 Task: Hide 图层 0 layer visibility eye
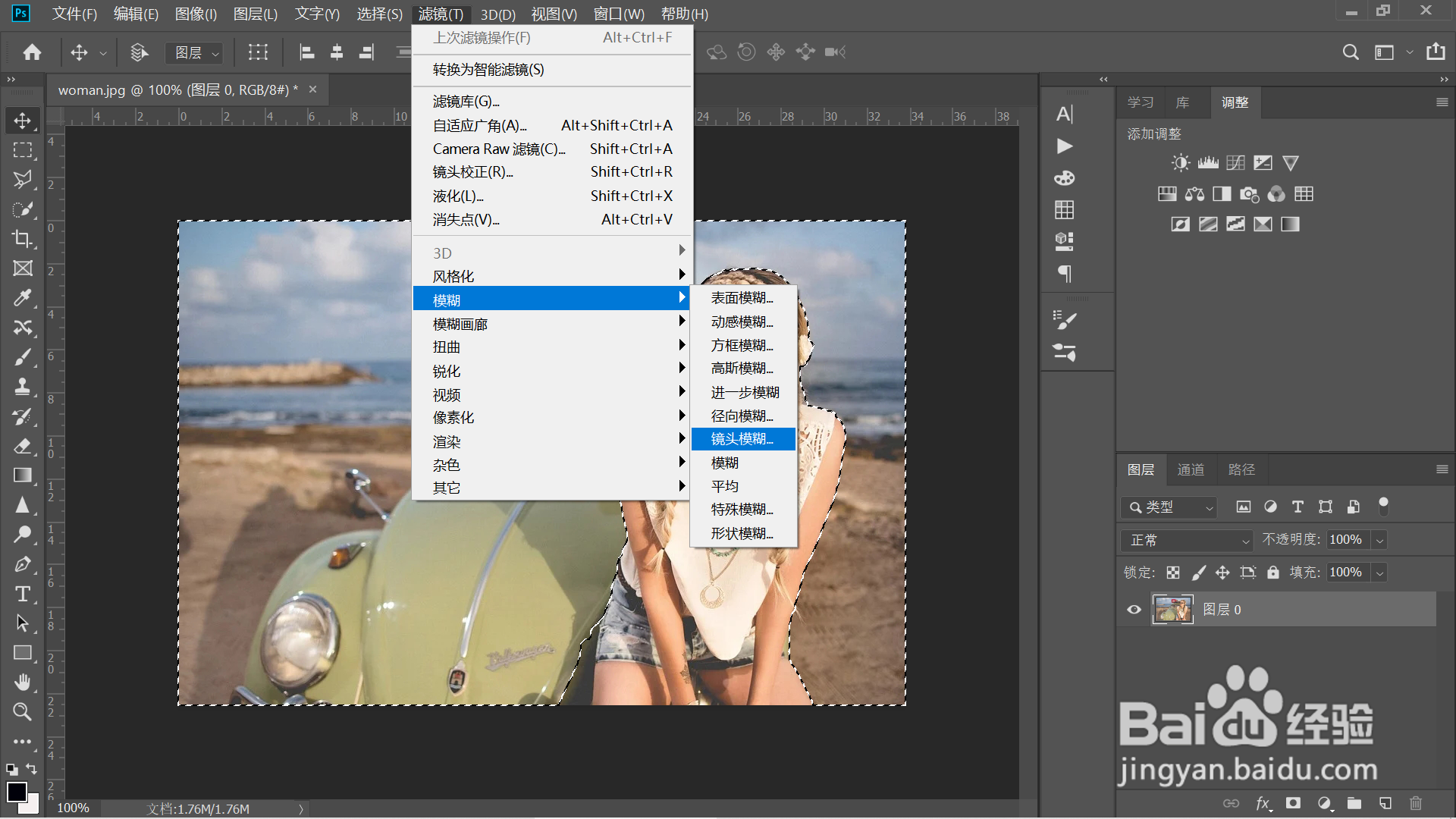1134,610
